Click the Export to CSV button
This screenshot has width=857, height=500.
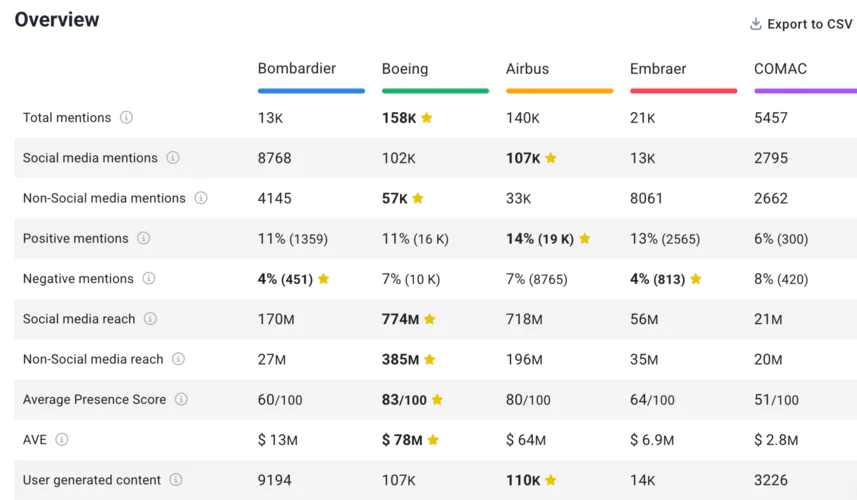click(801, 24)
